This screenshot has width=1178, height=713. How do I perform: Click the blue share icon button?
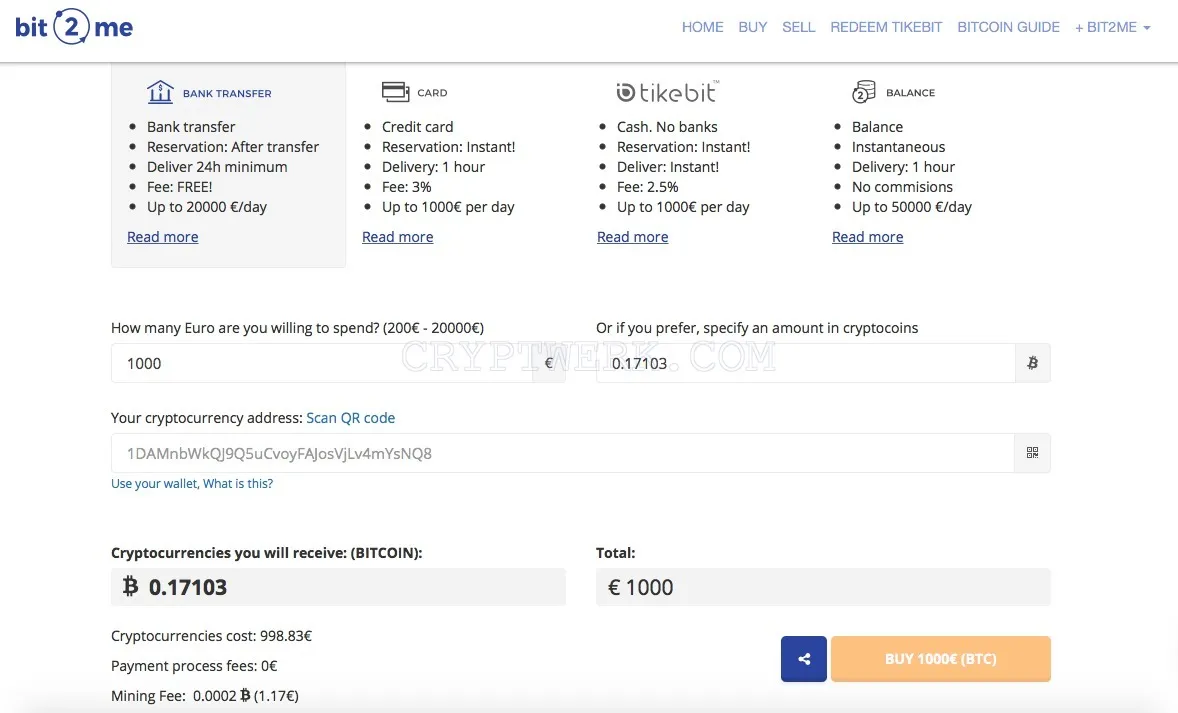coord(804,659)
